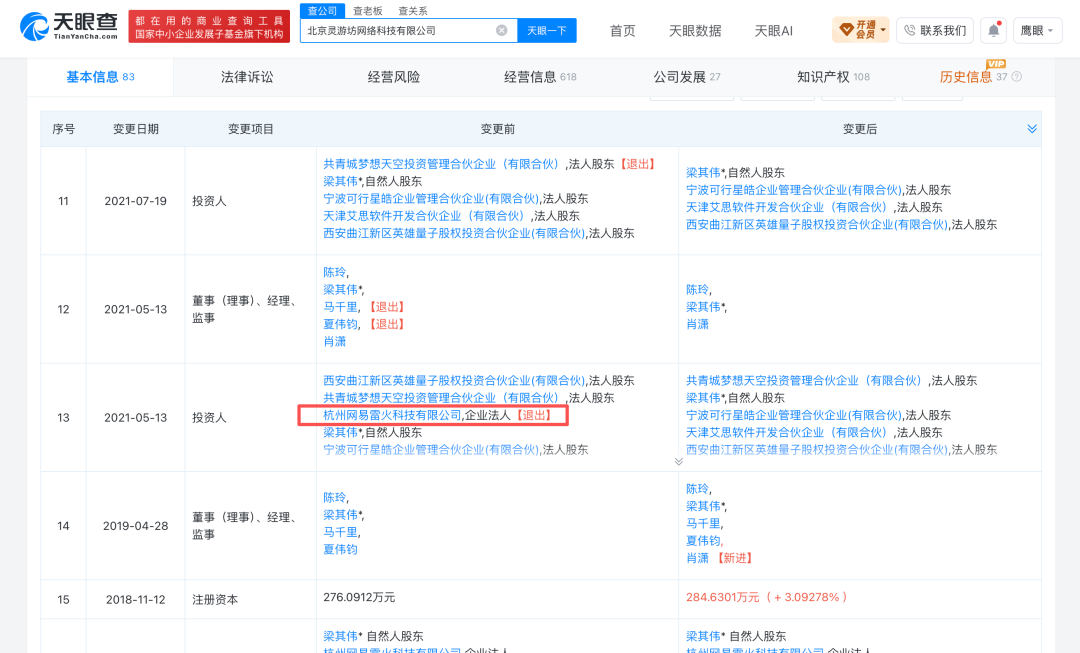Click the 联系我们 button
Image resolution: width=1080 pixels, height=653 pixels.
(935, 30)
